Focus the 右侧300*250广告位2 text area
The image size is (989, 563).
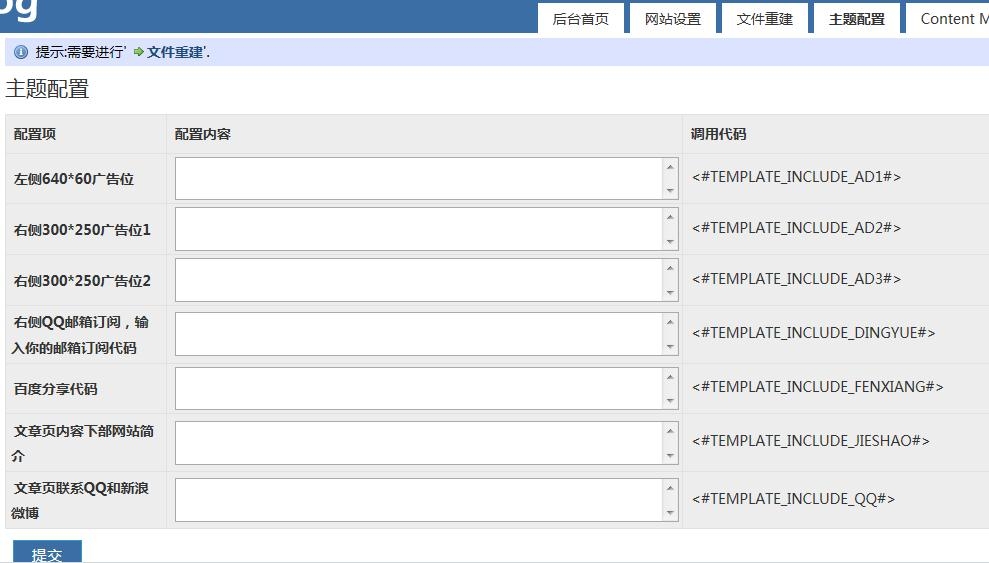(426, 280)
